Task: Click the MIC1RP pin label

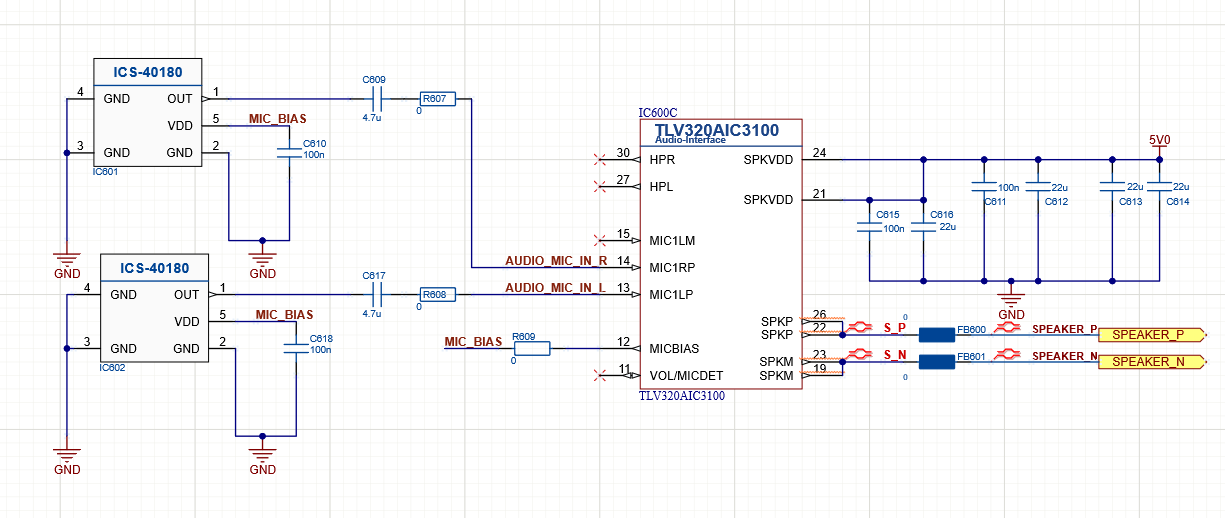Action: [x=672, y=268]
